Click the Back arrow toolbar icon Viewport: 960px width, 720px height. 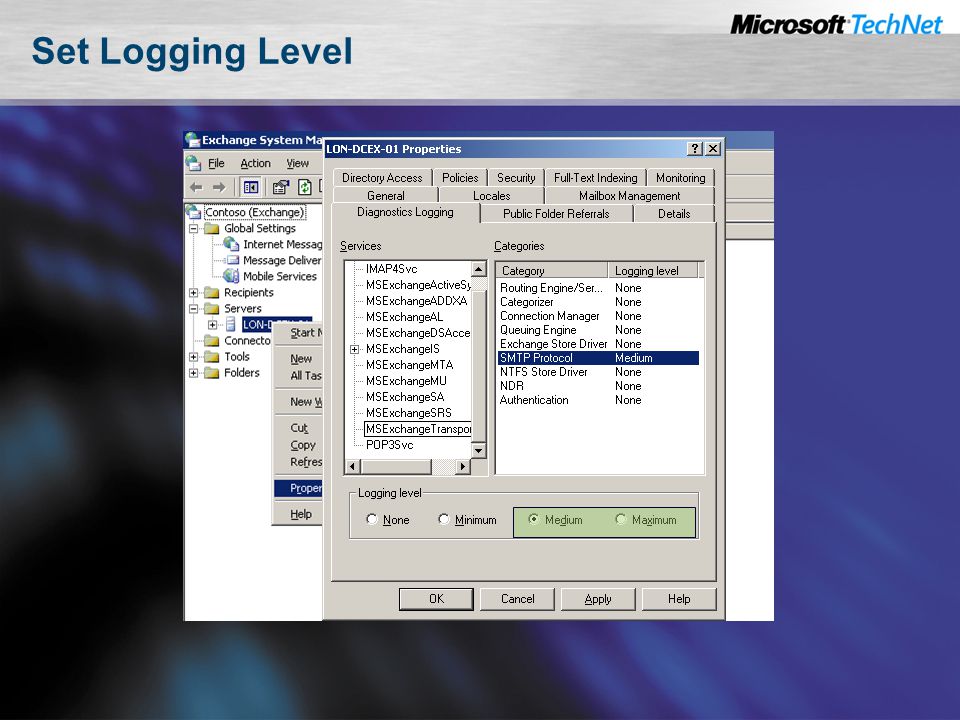tap(197, 187)
